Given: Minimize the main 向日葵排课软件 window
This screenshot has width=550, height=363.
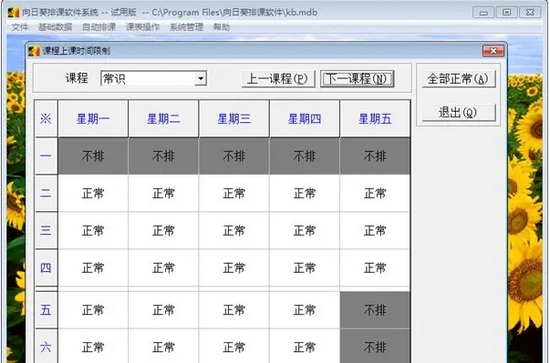Looking at the screenshot, I should (x=484, y=12).
